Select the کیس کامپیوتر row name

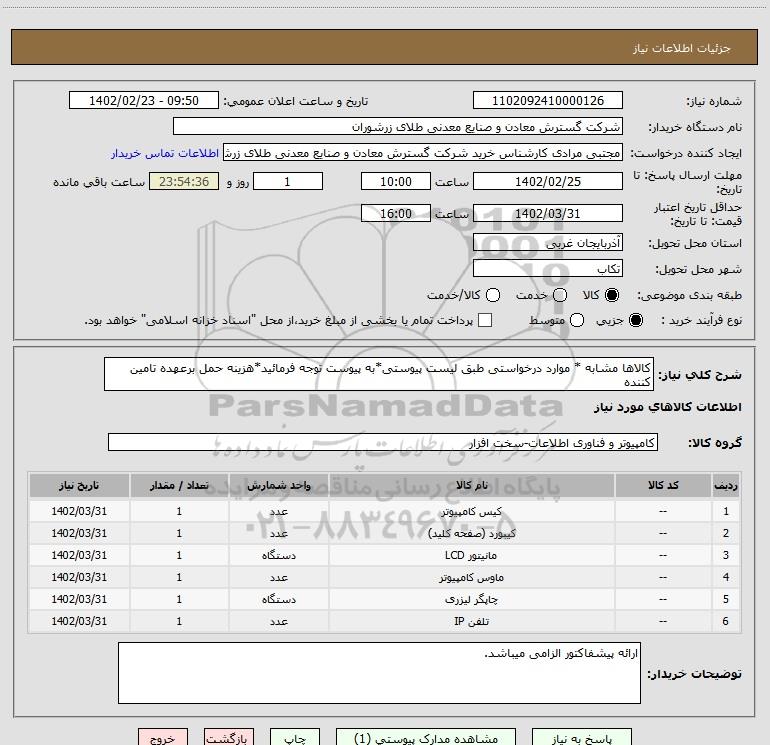[x=471, y=512]
